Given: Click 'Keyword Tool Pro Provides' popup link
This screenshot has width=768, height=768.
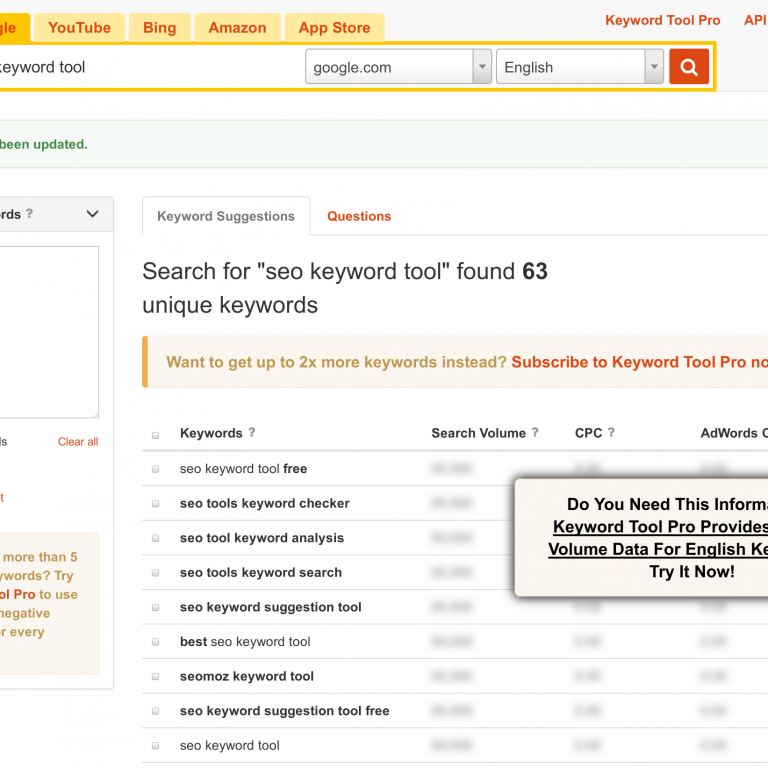Looking at the screenshot, I should click(x=660, y=527).
